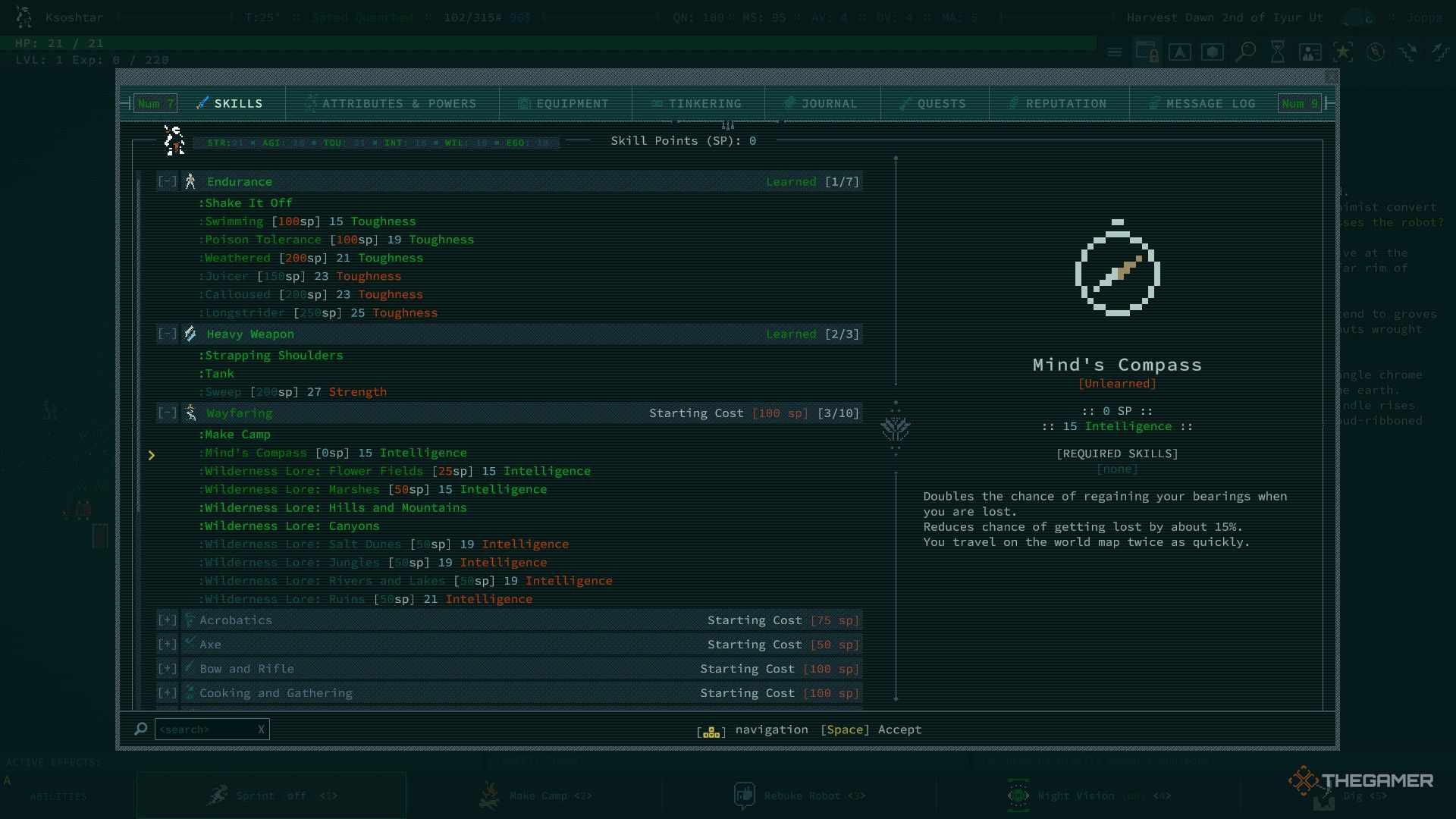Open the character sheet ID card icon

[1310, 52]
